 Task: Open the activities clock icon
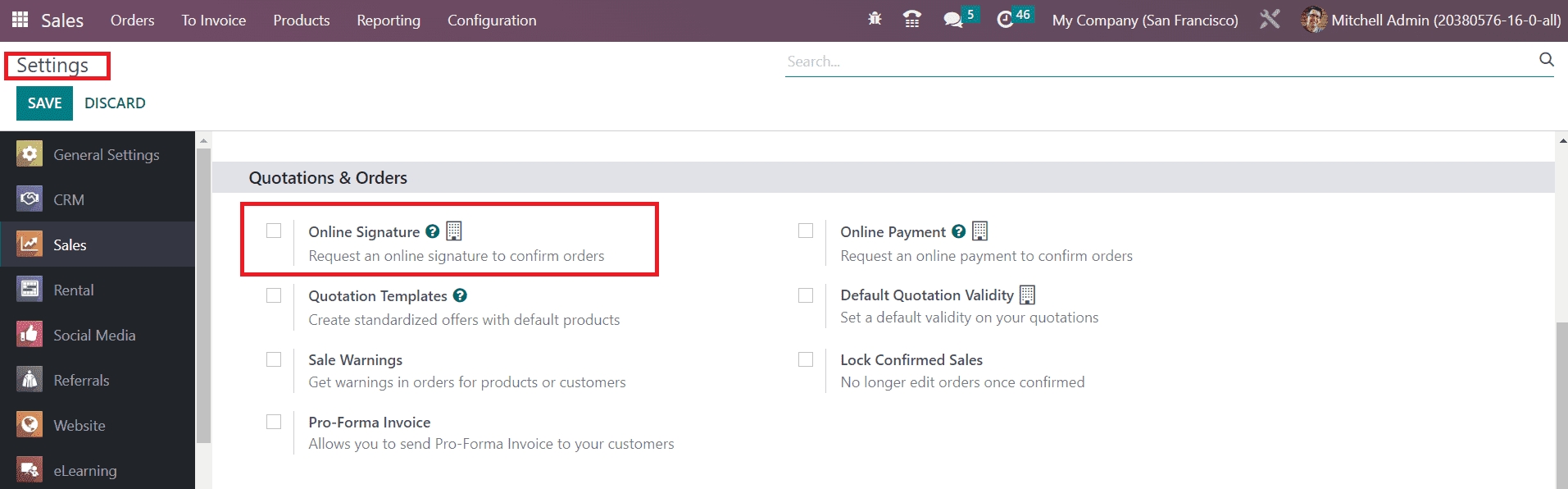tap(1005, 20)
